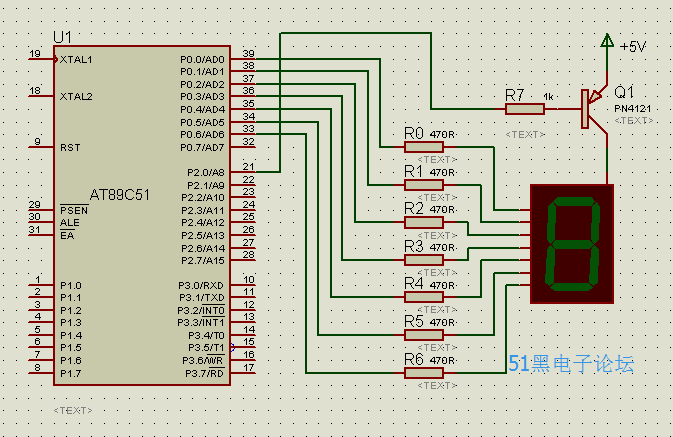Image resolution: width=673 pixels, height=437 pixels.
Task: Click the PN4121 transistor part label
Action: [633, 109]
